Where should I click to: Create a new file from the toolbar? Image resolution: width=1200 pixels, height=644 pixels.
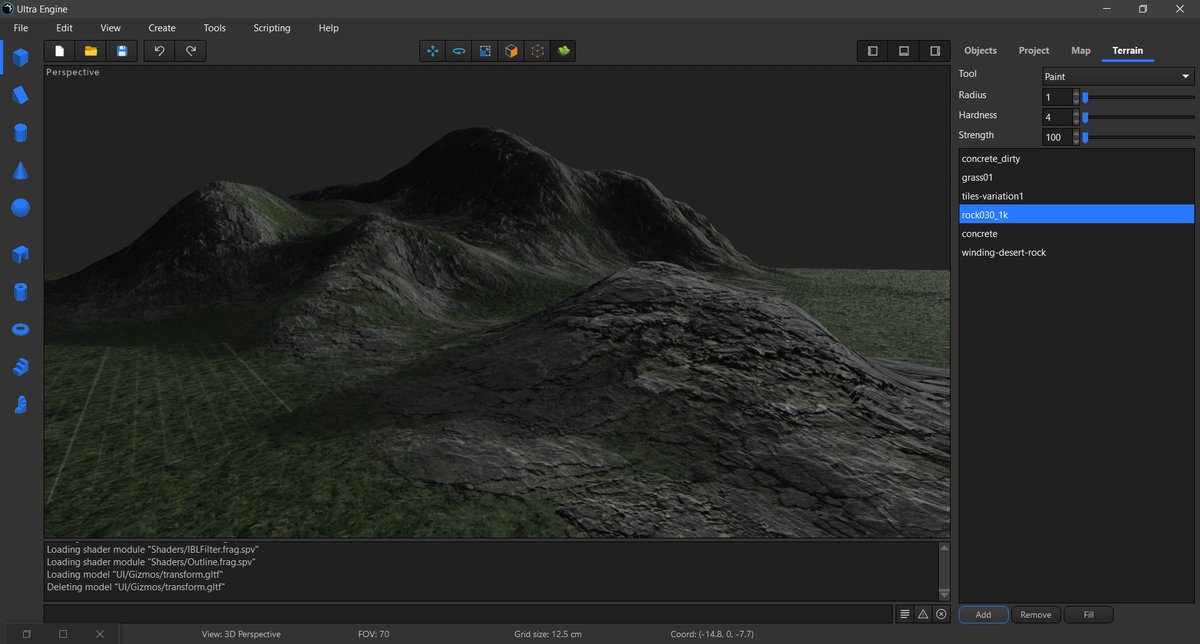60,50
